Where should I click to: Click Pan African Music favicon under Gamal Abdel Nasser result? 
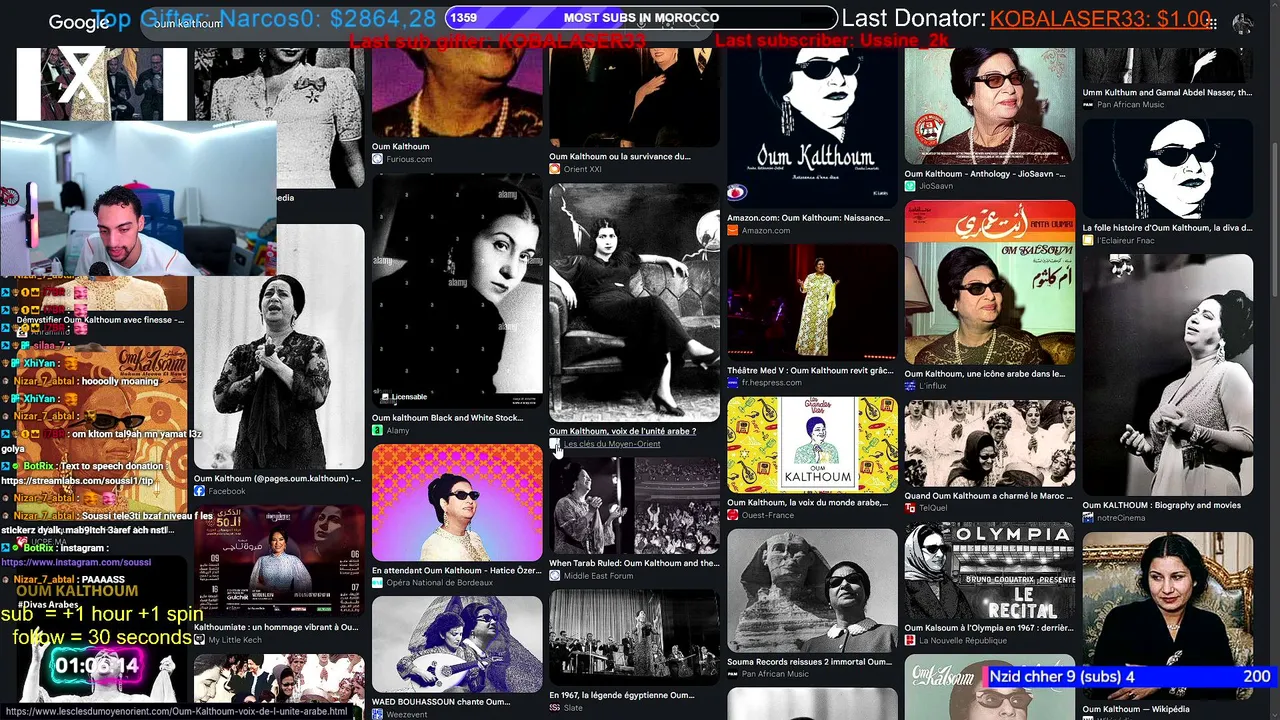1088,104
